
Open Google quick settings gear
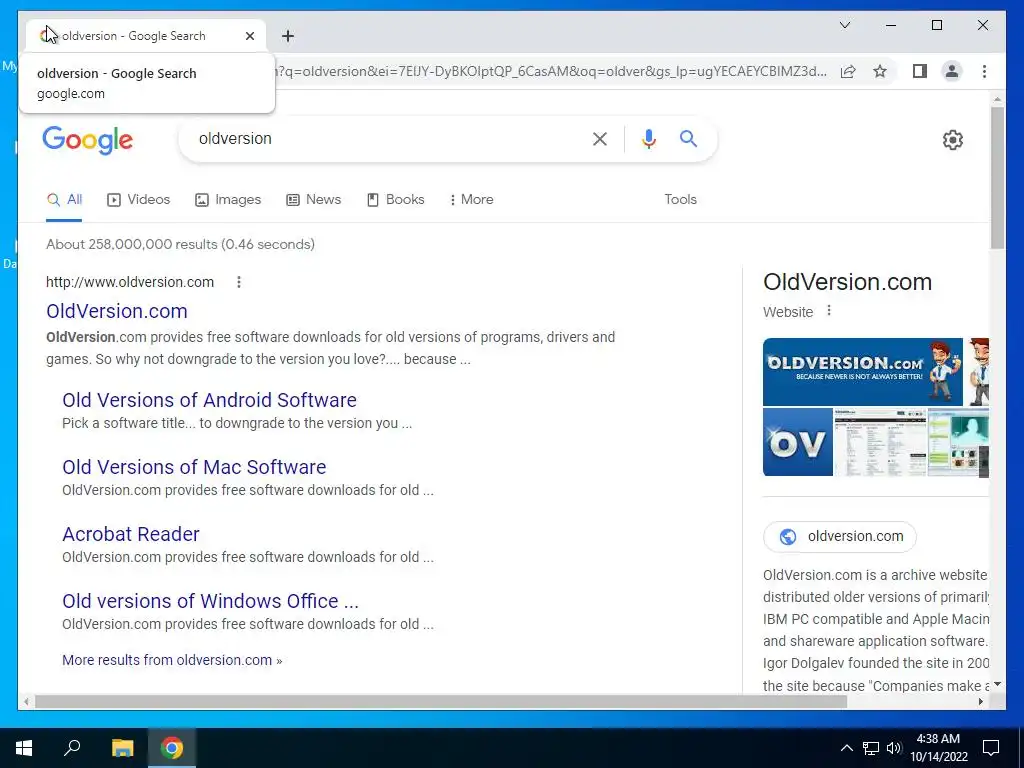953,140
